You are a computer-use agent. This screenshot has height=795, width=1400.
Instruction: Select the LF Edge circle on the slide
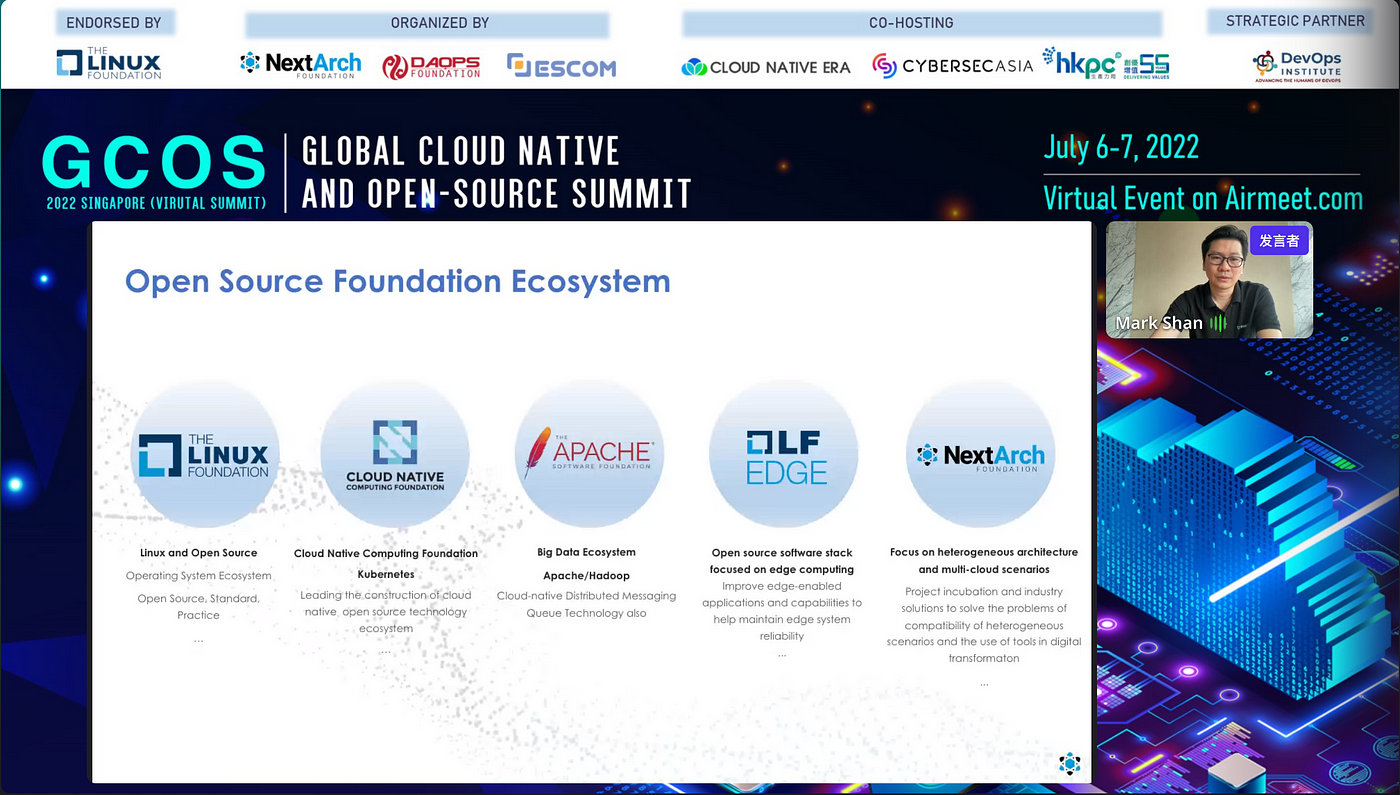coord(784,454)
